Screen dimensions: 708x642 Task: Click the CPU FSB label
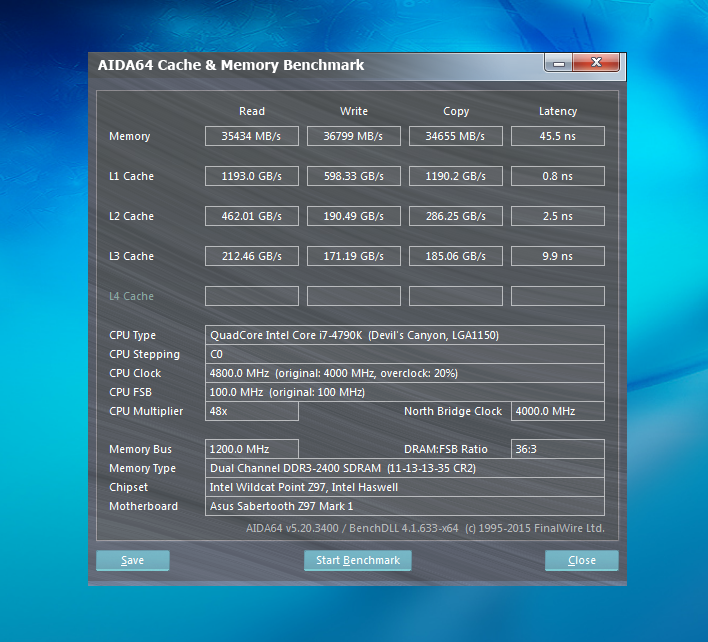[x=130, y=392]
